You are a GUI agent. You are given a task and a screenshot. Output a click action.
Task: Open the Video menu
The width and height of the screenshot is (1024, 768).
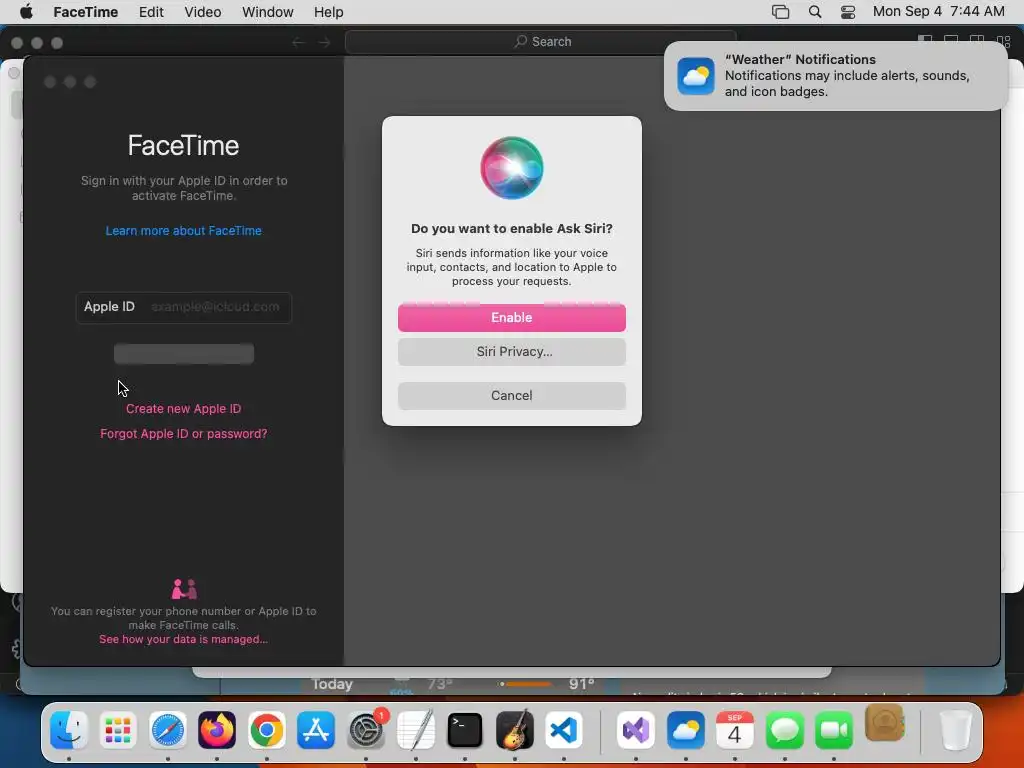(x=202, y=12)
